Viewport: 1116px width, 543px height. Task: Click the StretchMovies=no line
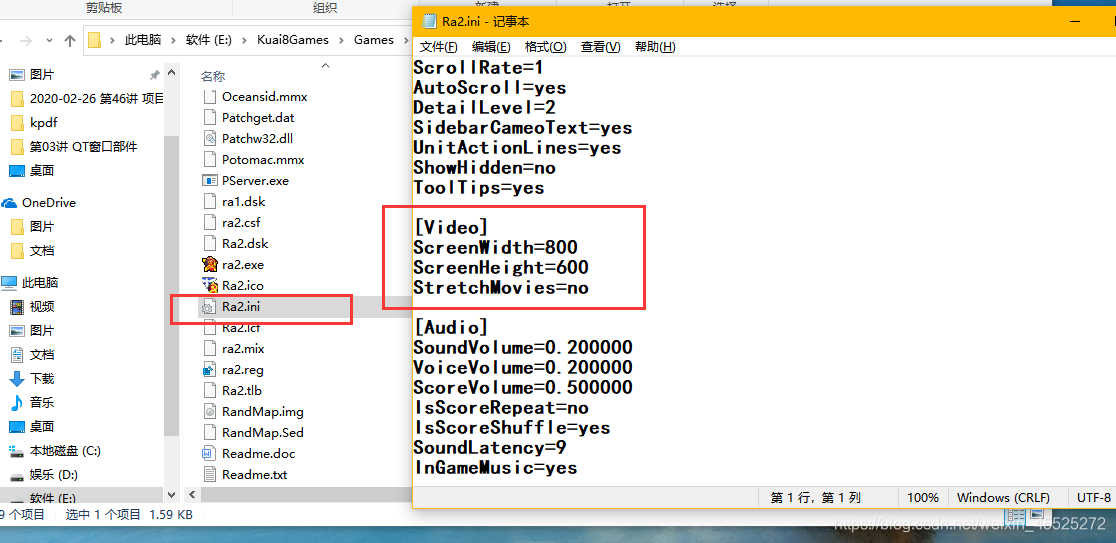501,288
